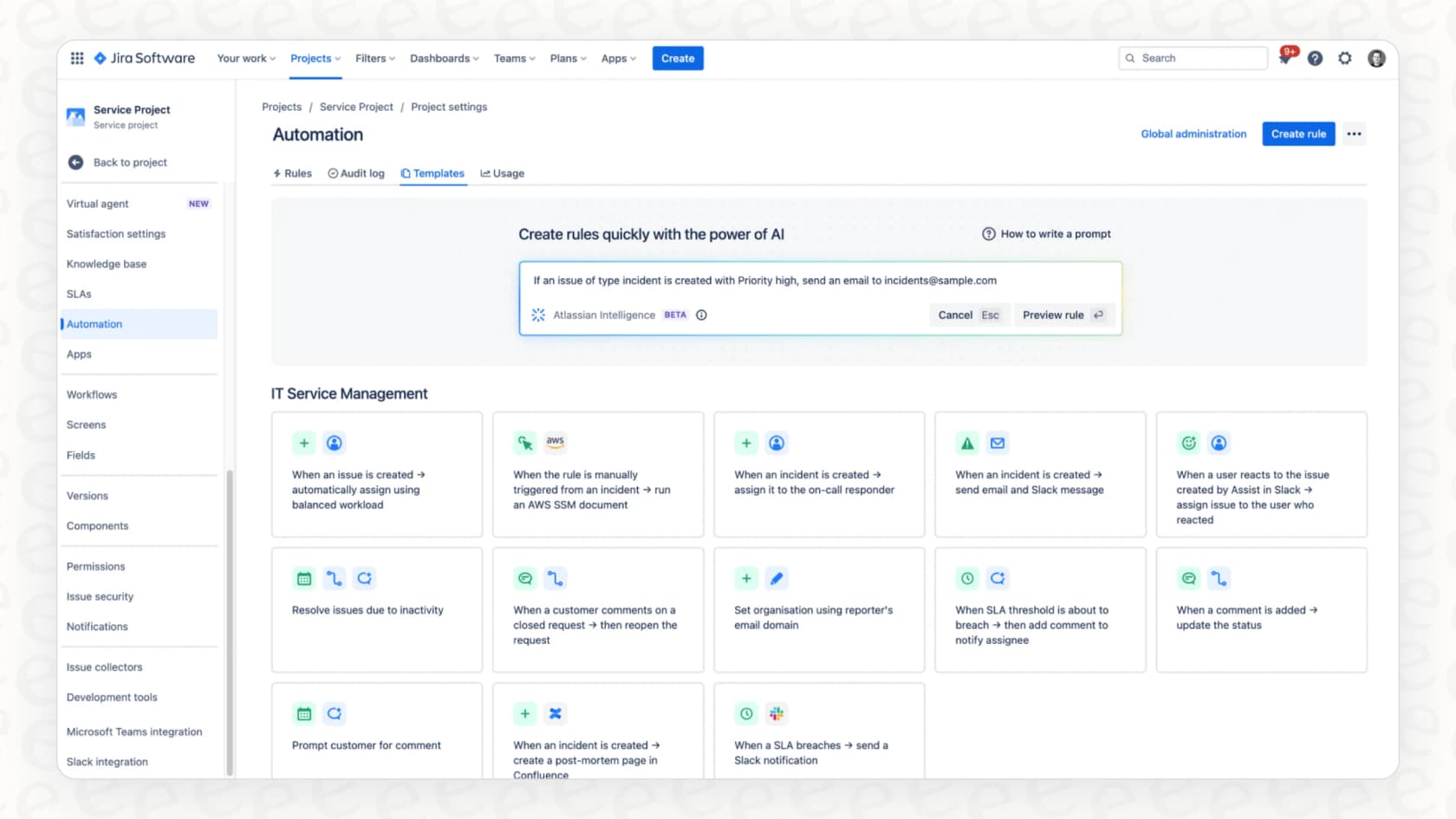Click the Create rule button
Viewport: 1456px width, 819px height.
(1298, 133)
